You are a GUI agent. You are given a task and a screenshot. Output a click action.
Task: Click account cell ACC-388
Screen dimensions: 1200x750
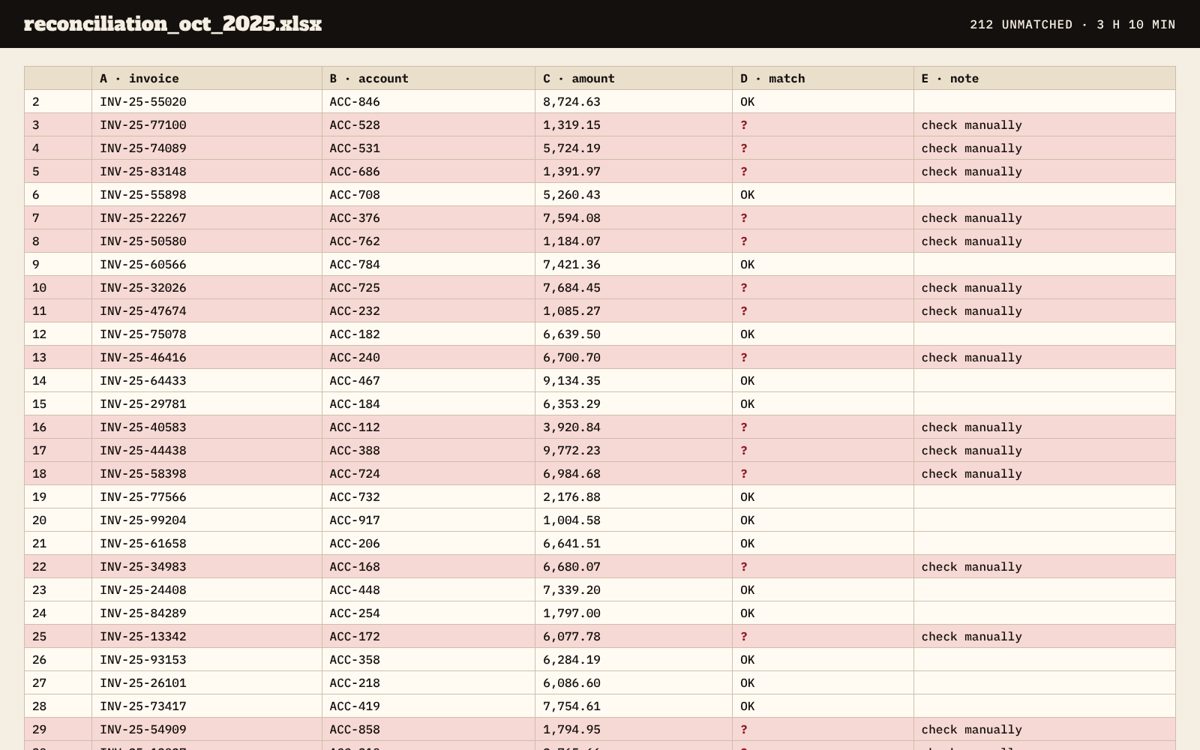coord(429,450)
